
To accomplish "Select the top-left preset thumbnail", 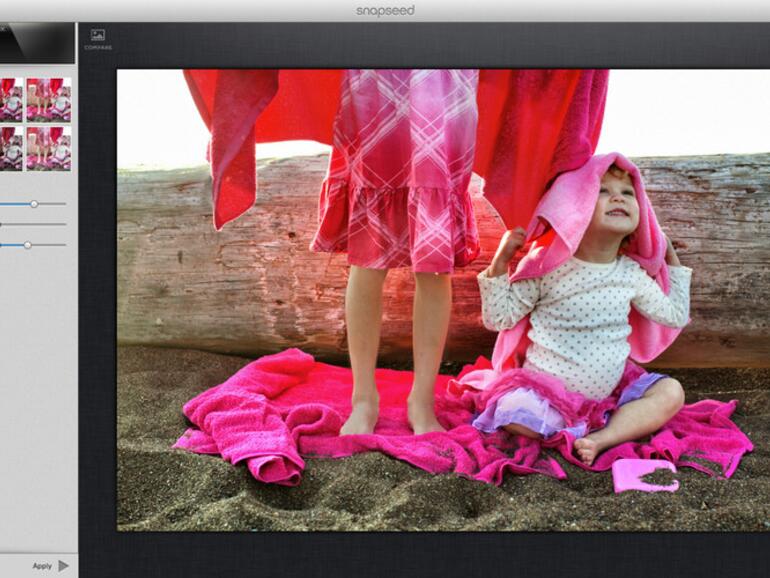I will 10,99.
